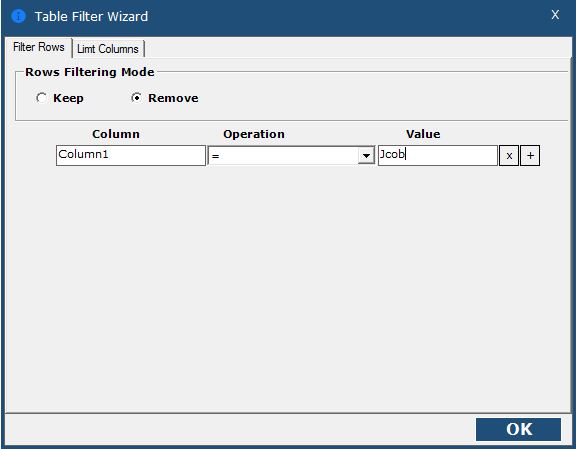This screenshot has height=449, width=576.
Task: Close the Table Filter Wizard dialog
Action: 555,15
